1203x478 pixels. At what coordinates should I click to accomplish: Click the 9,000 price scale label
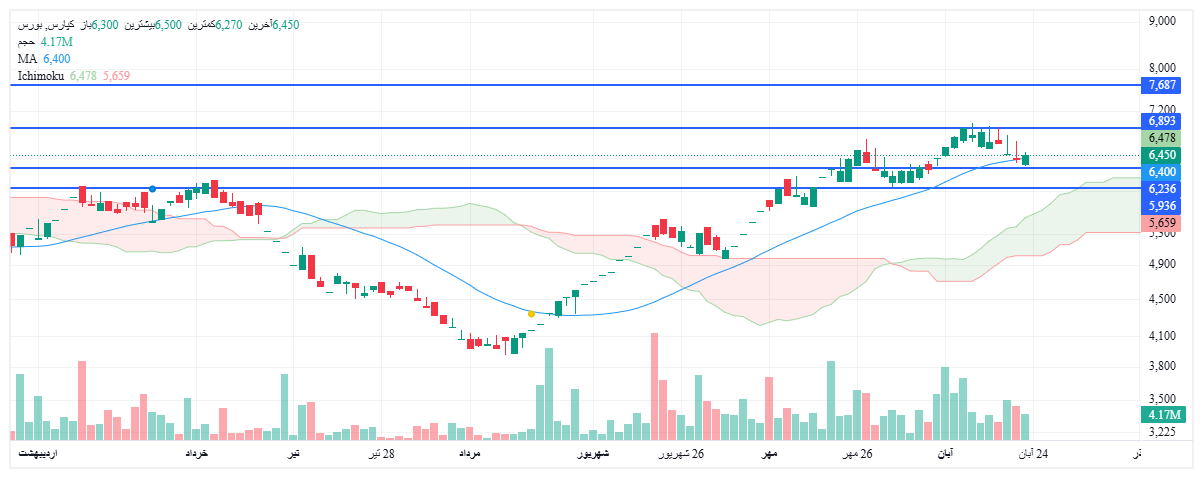click(1161, 21)
